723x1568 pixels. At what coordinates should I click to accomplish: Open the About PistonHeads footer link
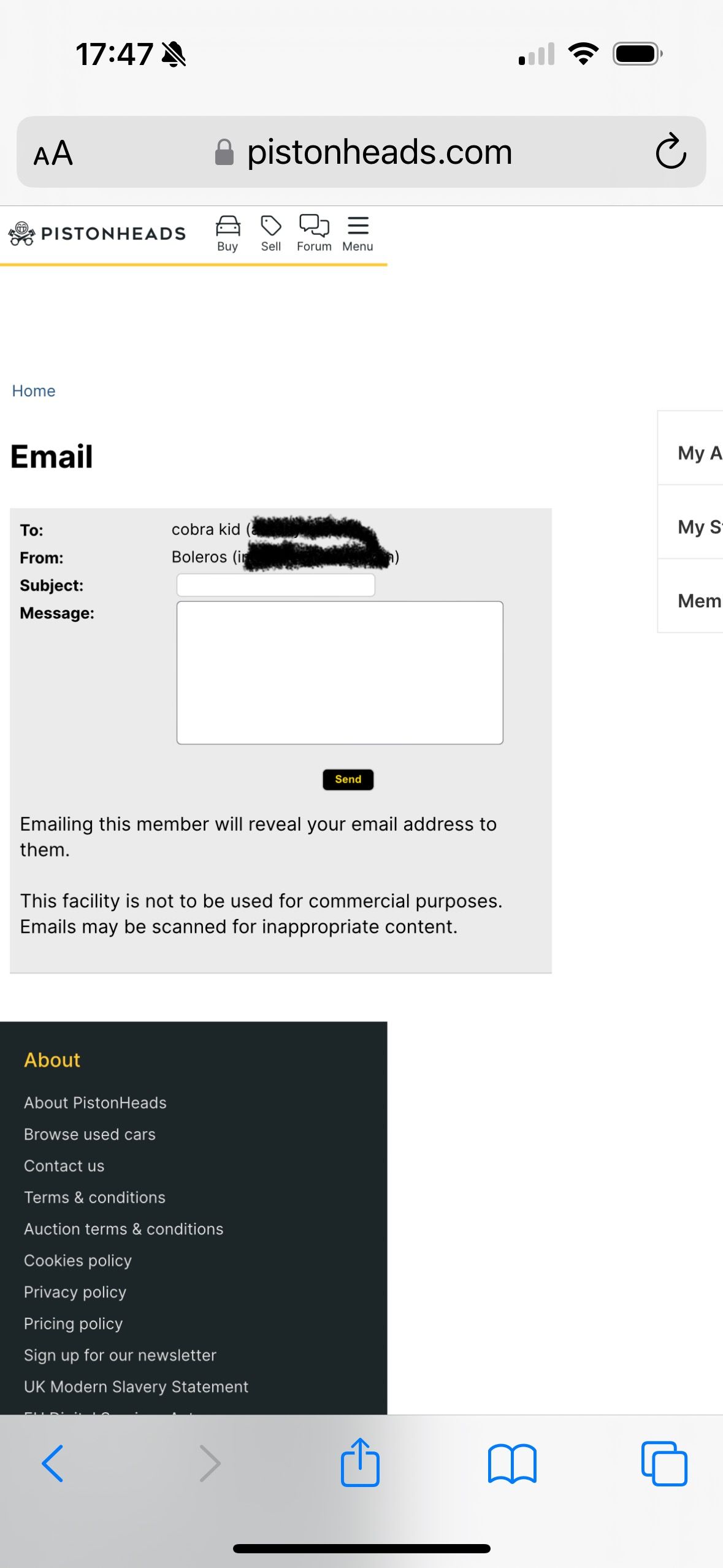95,1102
